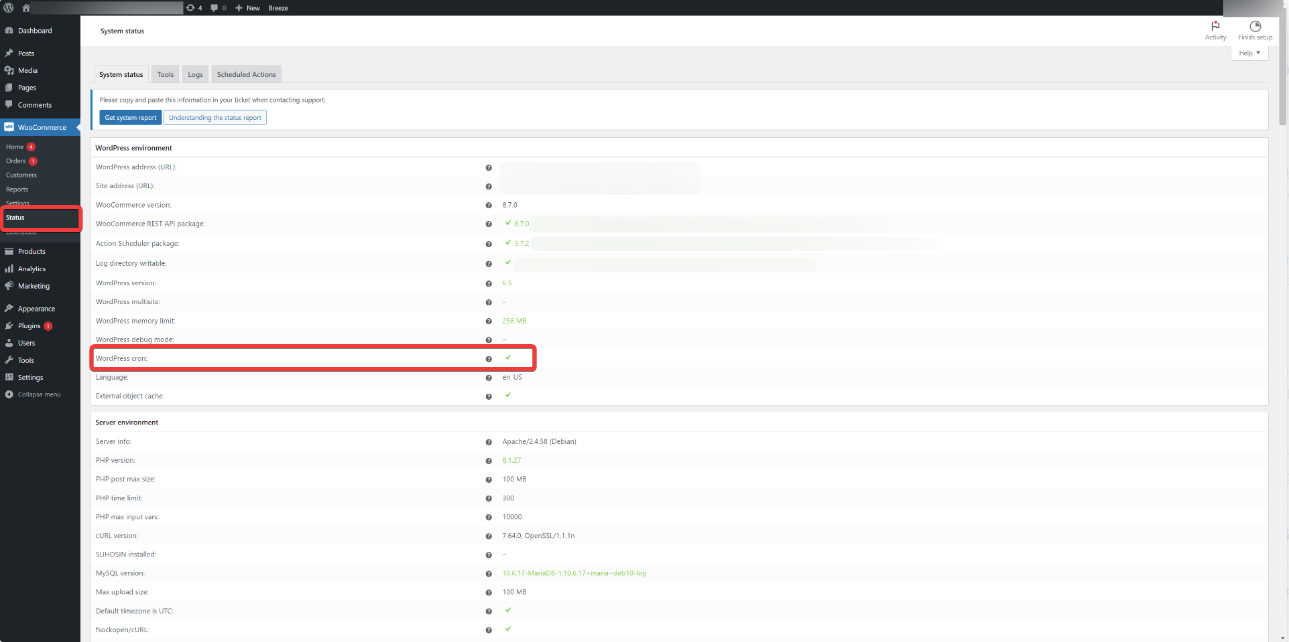Click the Analytics bar chart icon in the sidebar
Image resolution: width=1289 pixels, height=642 pixels.
point(9,268)
